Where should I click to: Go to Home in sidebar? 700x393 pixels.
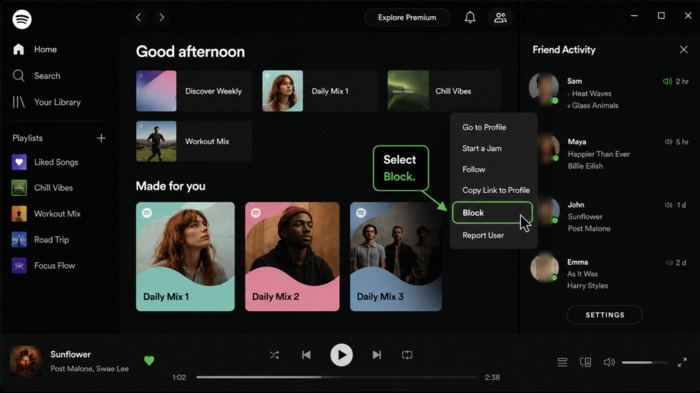pyautogui.click(x=35, y=49)
